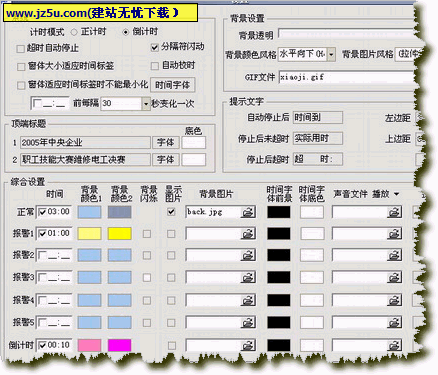This screenshot has width=438, height=375.
Task: Click back.jpg background image field
Action: [x=213, y=212]
